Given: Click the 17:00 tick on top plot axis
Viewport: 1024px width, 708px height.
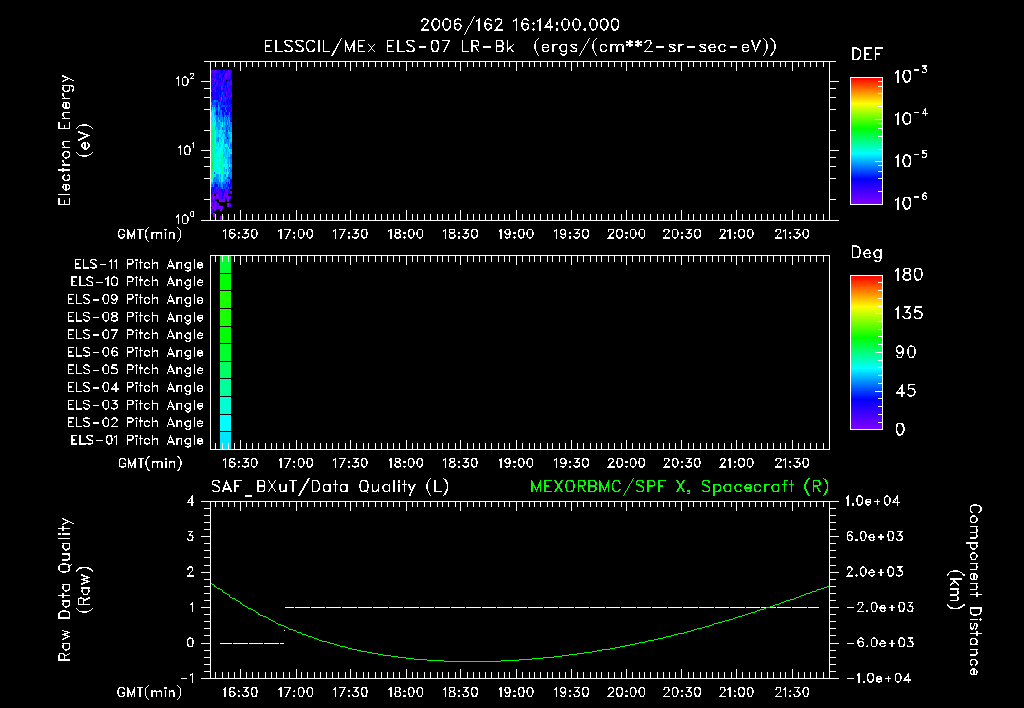Looking at the screenshot, I should coord(295,234).
